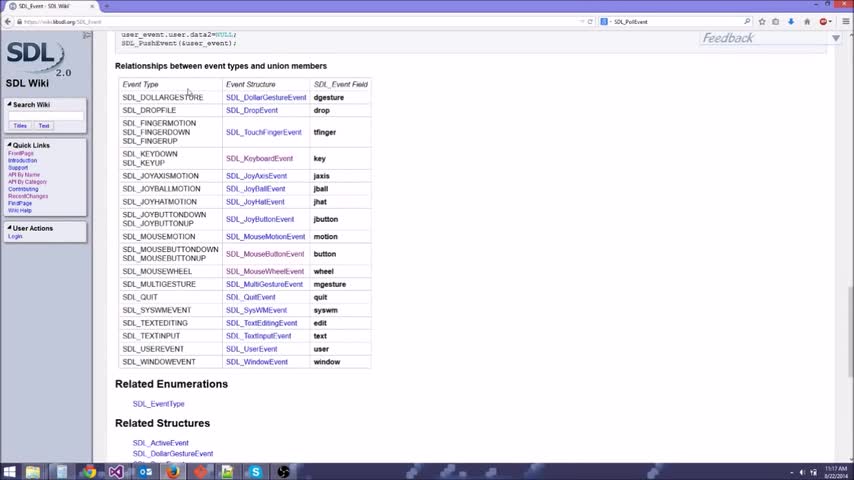Open the Windows Start button
This screenshot has width=854, height=480.
(9, 472)
